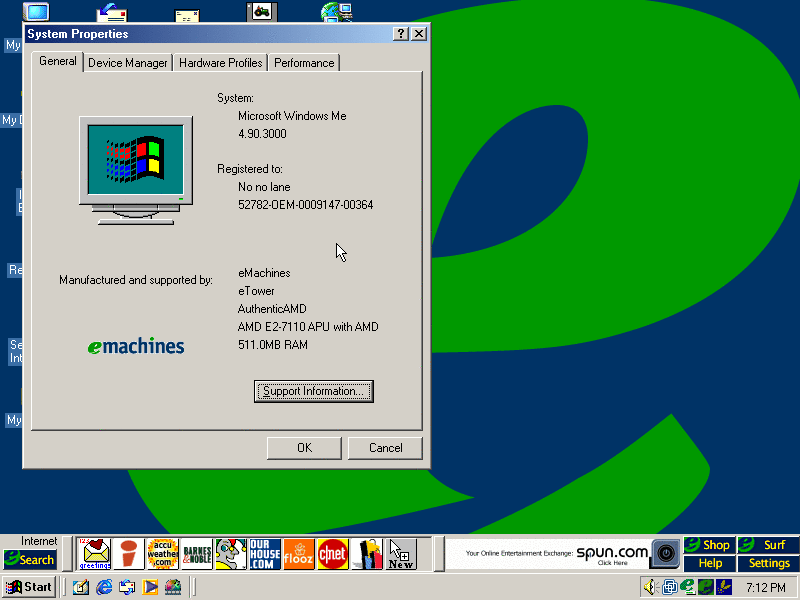Click the volume speaker tray icon
Image resolution: width=800 pixels, height=600 pixels.
[650, 587]
